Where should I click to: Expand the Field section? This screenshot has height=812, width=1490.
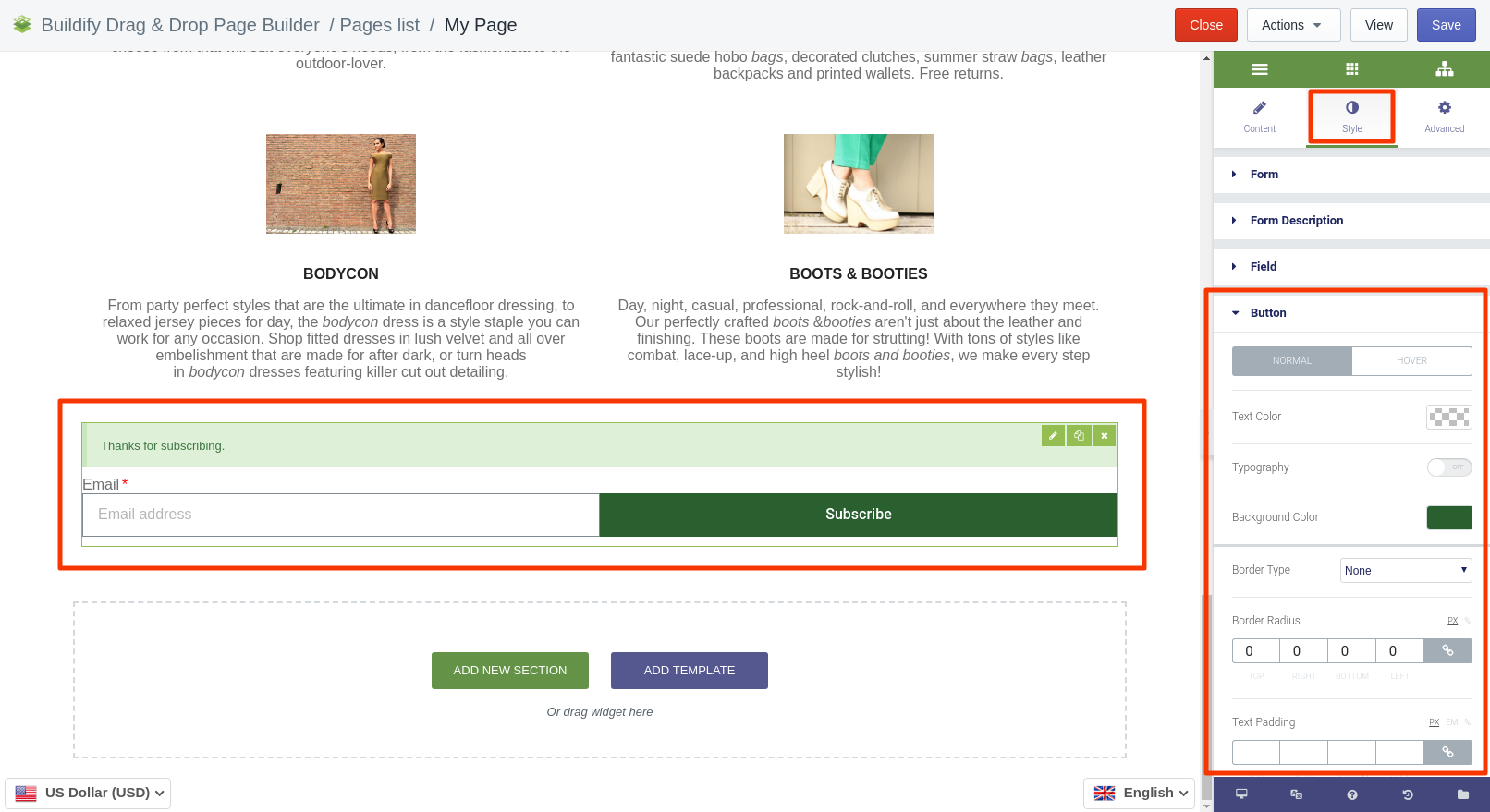[x=1351, y=267]
